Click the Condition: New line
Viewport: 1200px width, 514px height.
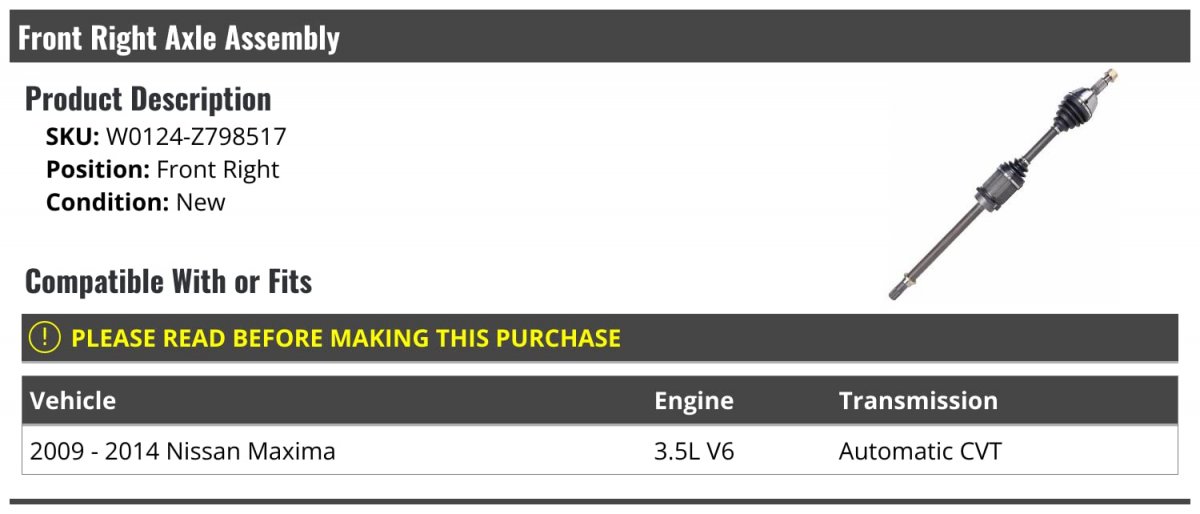(136, 202)
